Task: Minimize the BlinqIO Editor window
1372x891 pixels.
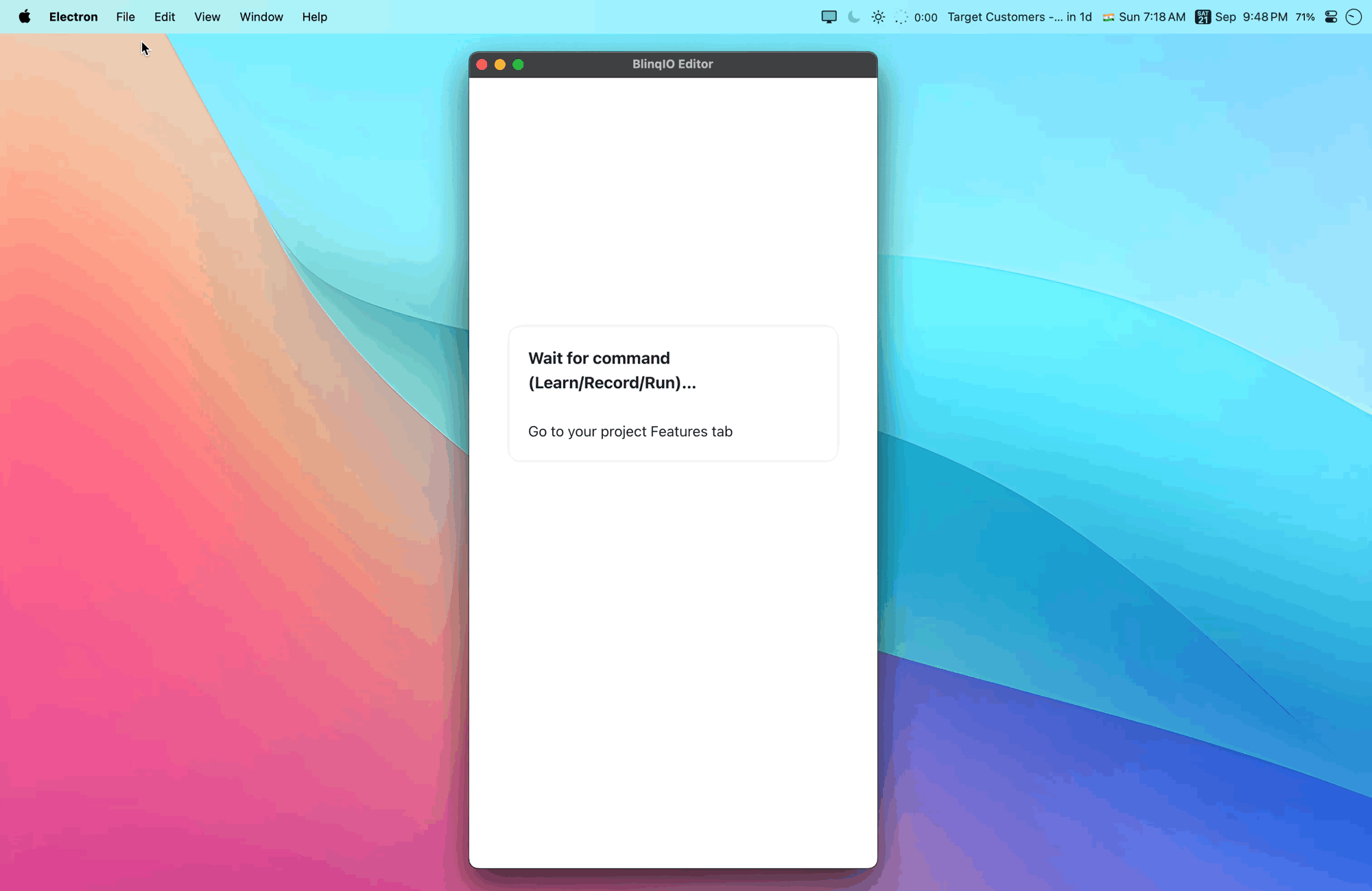Action: [x=500, y=64]
